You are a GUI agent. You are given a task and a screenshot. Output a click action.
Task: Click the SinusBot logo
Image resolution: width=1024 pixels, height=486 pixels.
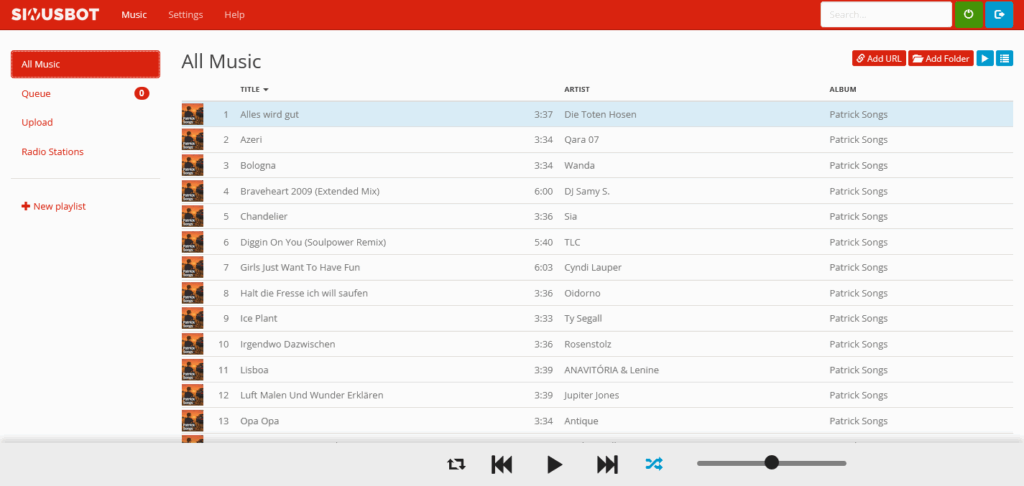55,15
